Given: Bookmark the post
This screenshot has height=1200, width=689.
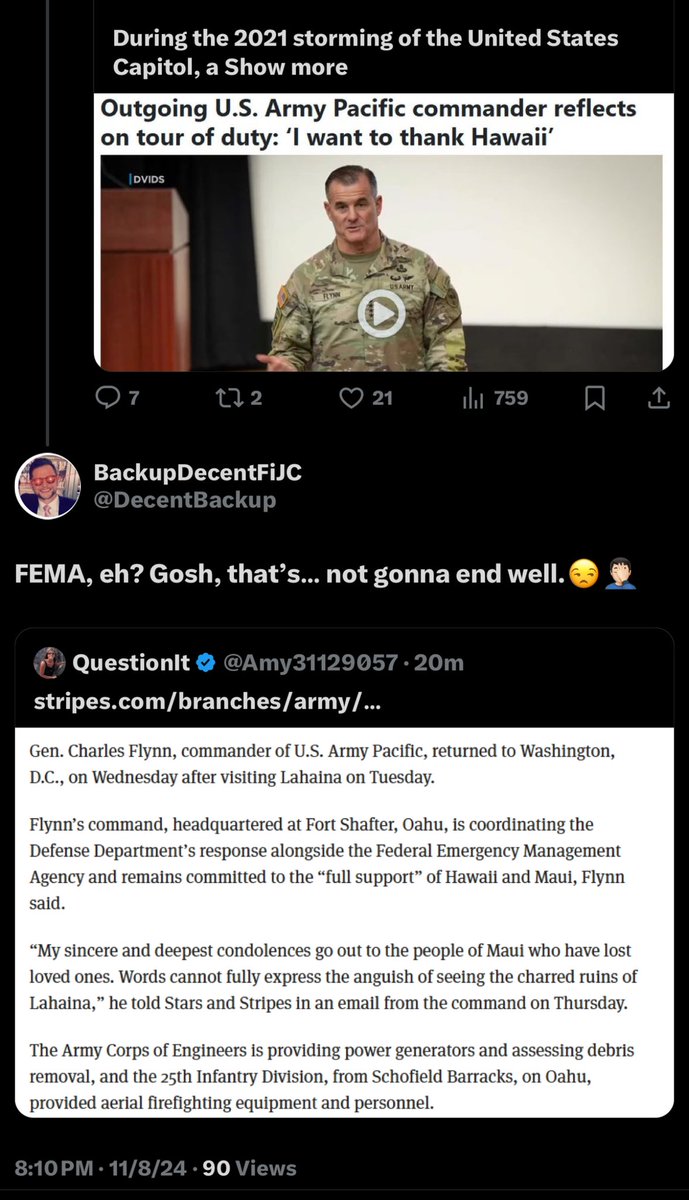Looking at the screenshot, I should click(594, 398).
